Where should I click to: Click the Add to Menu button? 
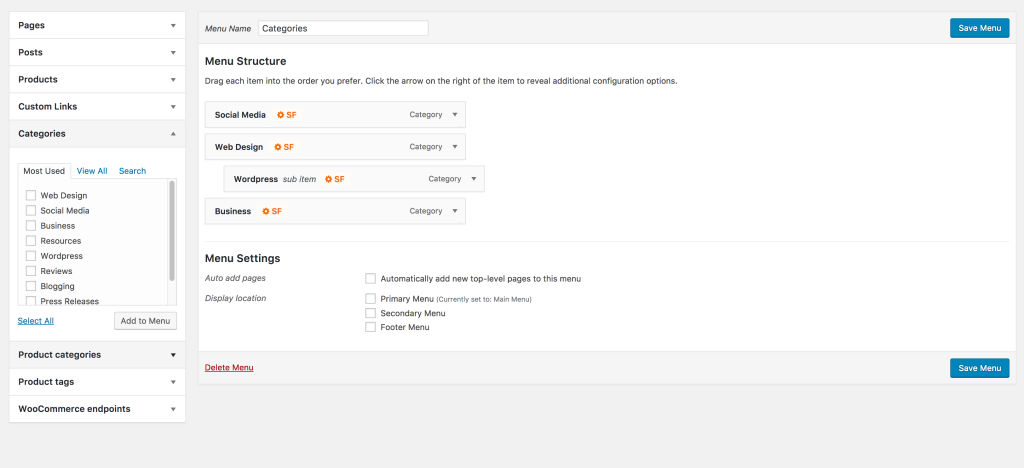coord(146,321)
